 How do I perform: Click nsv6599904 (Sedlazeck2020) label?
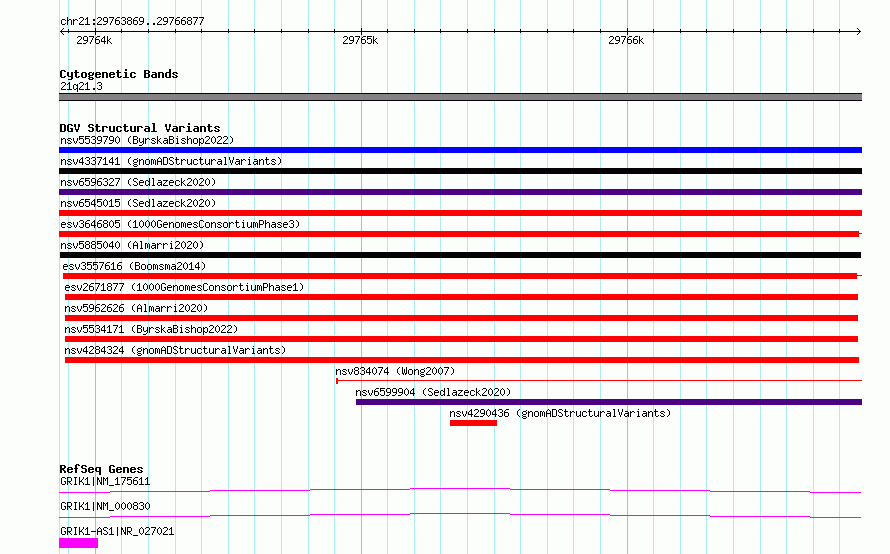[433, 392]
